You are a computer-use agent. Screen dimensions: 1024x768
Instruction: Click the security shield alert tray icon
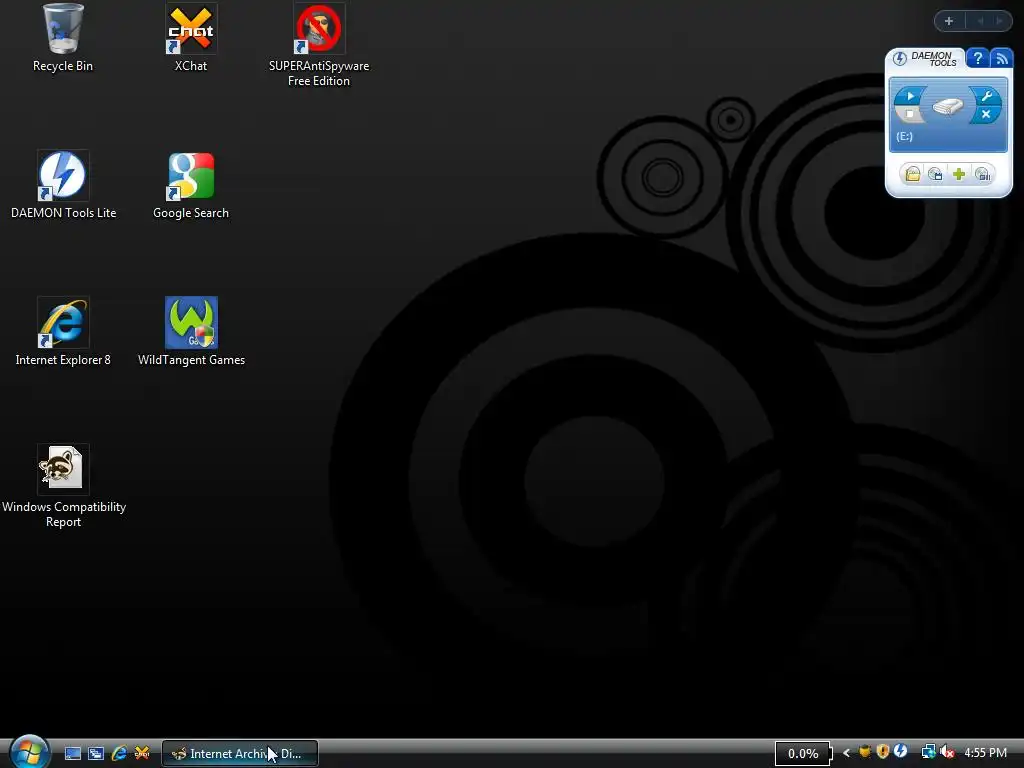click(883, 752)
